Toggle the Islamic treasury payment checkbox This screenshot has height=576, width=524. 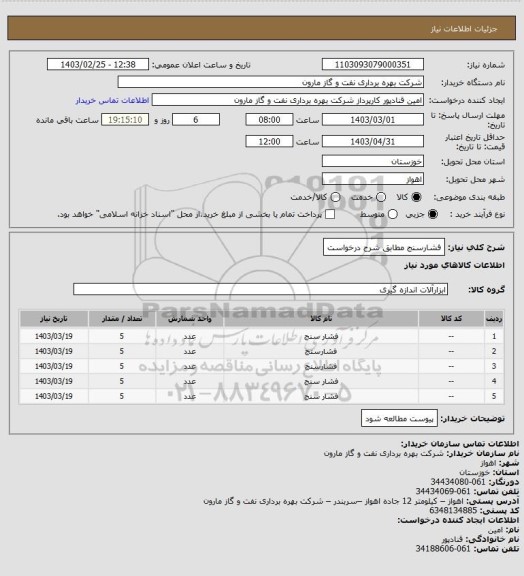point(330,214)
